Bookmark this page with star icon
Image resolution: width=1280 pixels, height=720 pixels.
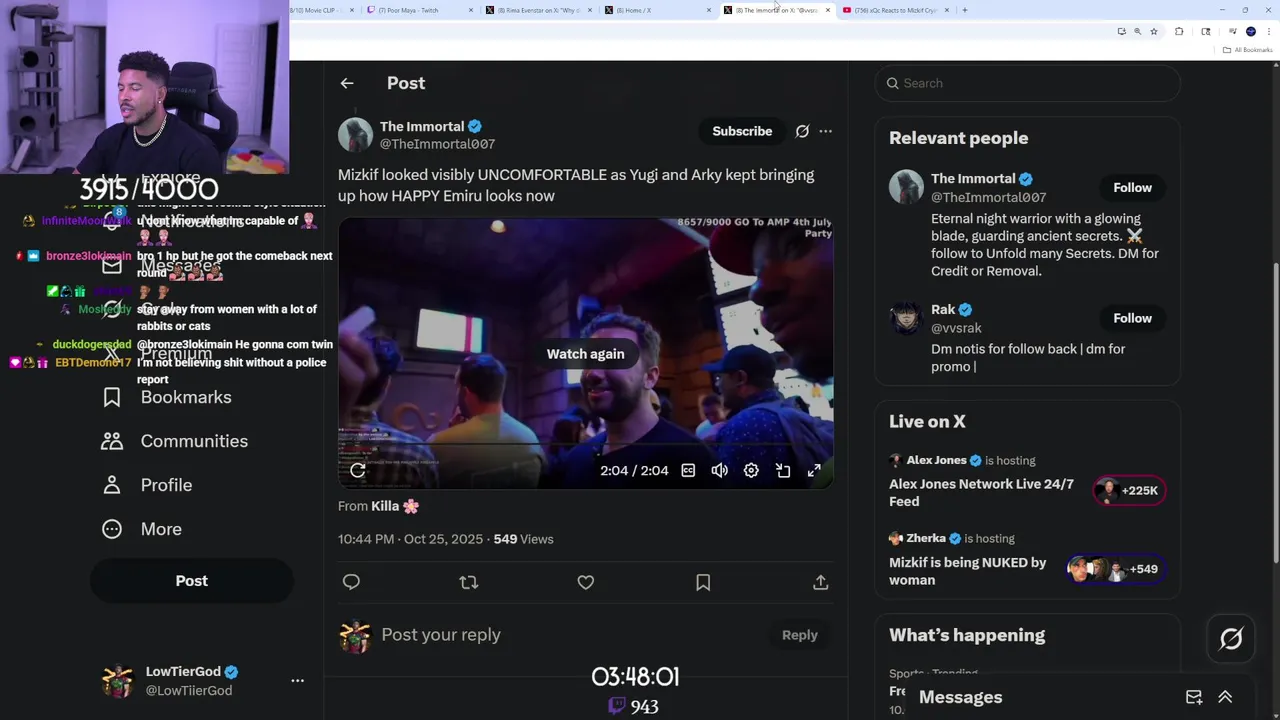click(1154, 31)
